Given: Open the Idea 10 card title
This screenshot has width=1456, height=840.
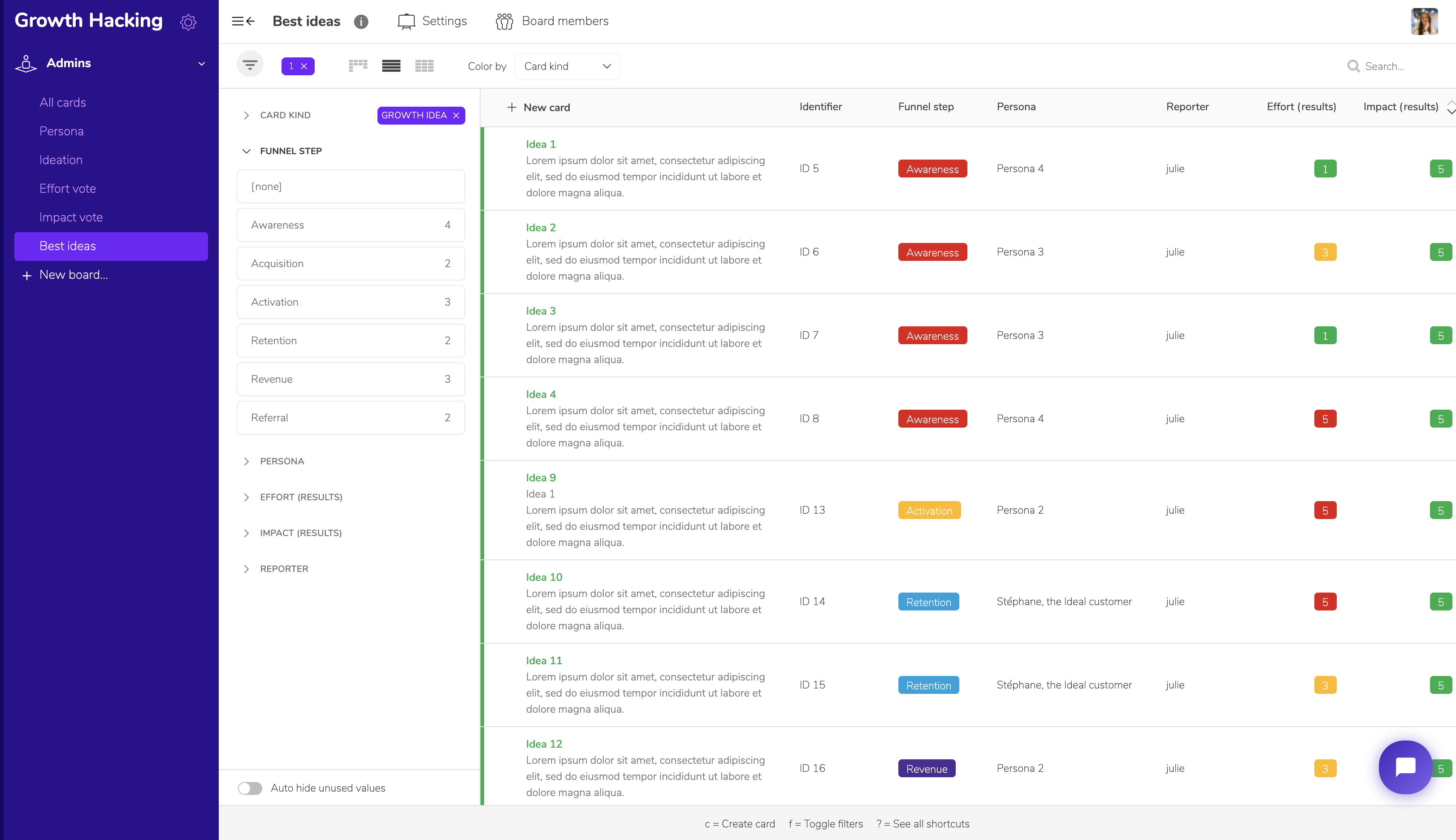Looking at the screenshot, I should [x=543, y=577].
